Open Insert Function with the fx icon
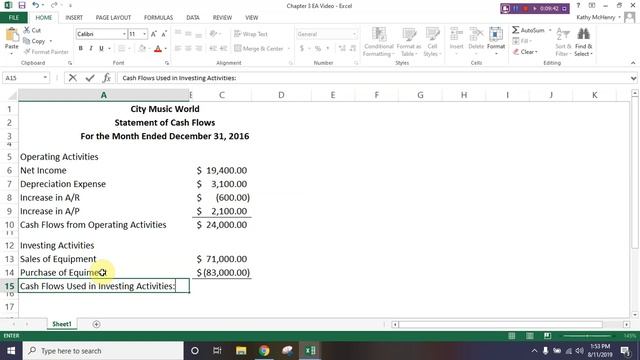This screenshot has height=360, width=640. pos(107,78)
